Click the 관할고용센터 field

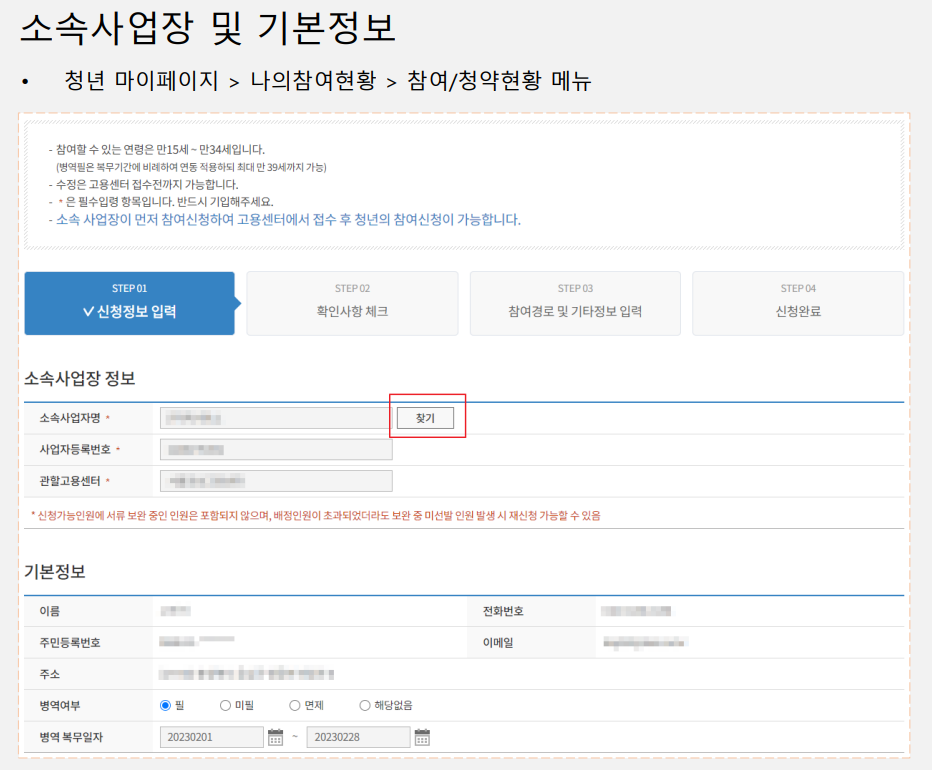276,481
